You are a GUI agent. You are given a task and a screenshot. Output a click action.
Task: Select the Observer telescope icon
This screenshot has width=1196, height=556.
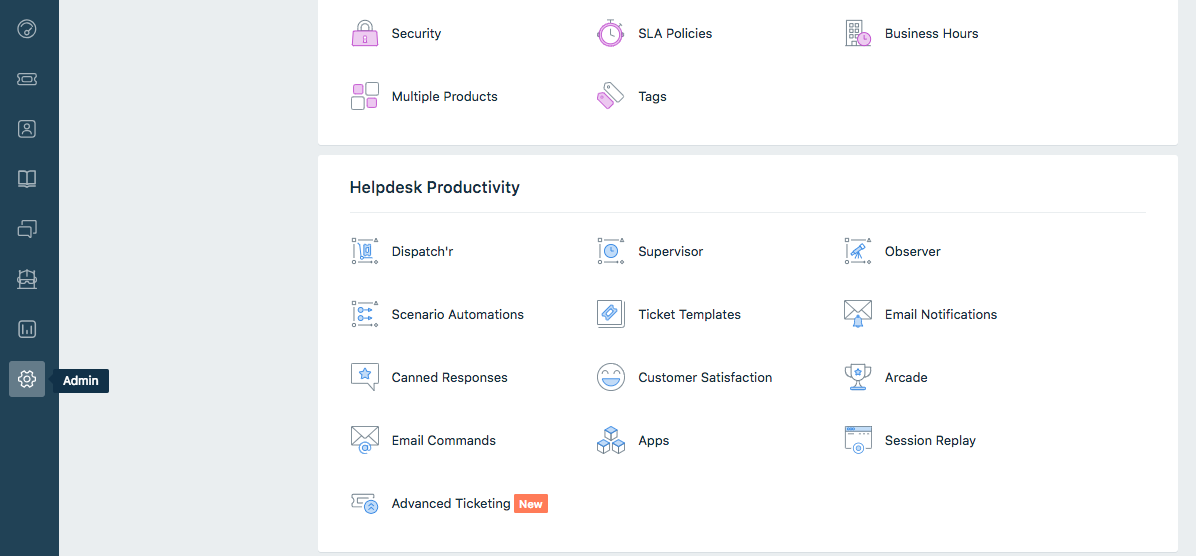pos(857,251)
